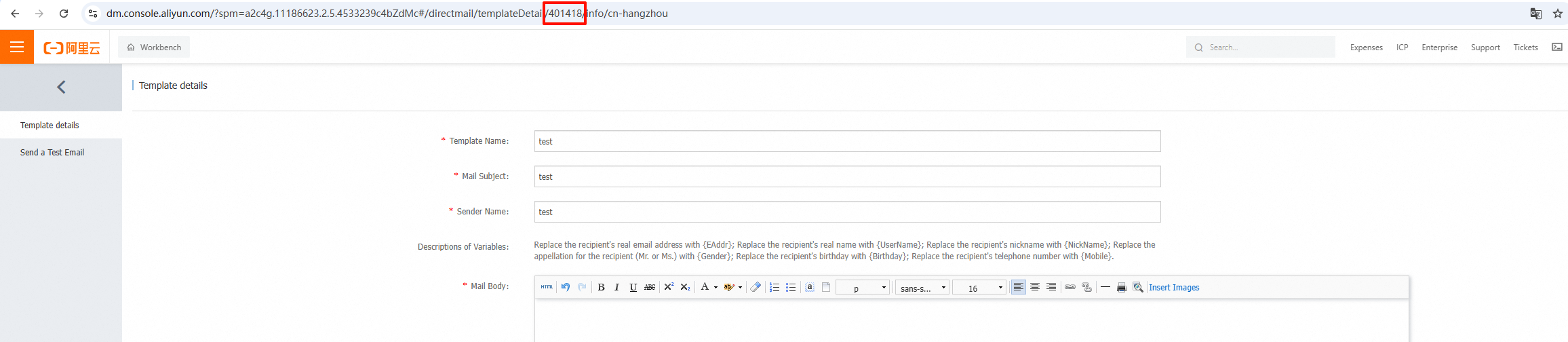The height and width of the screenshot is (342, 1568).
Task: Open the Support menu
Action: [x=1485, y=47]
